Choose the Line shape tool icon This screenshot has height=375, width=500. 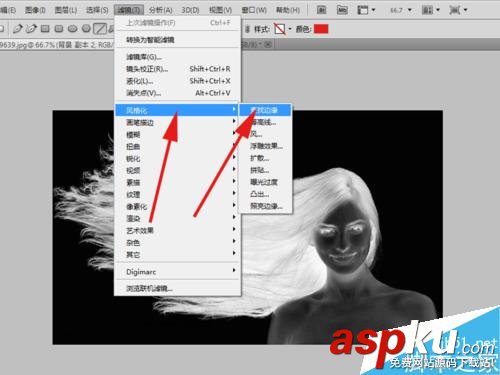(100, 29)
